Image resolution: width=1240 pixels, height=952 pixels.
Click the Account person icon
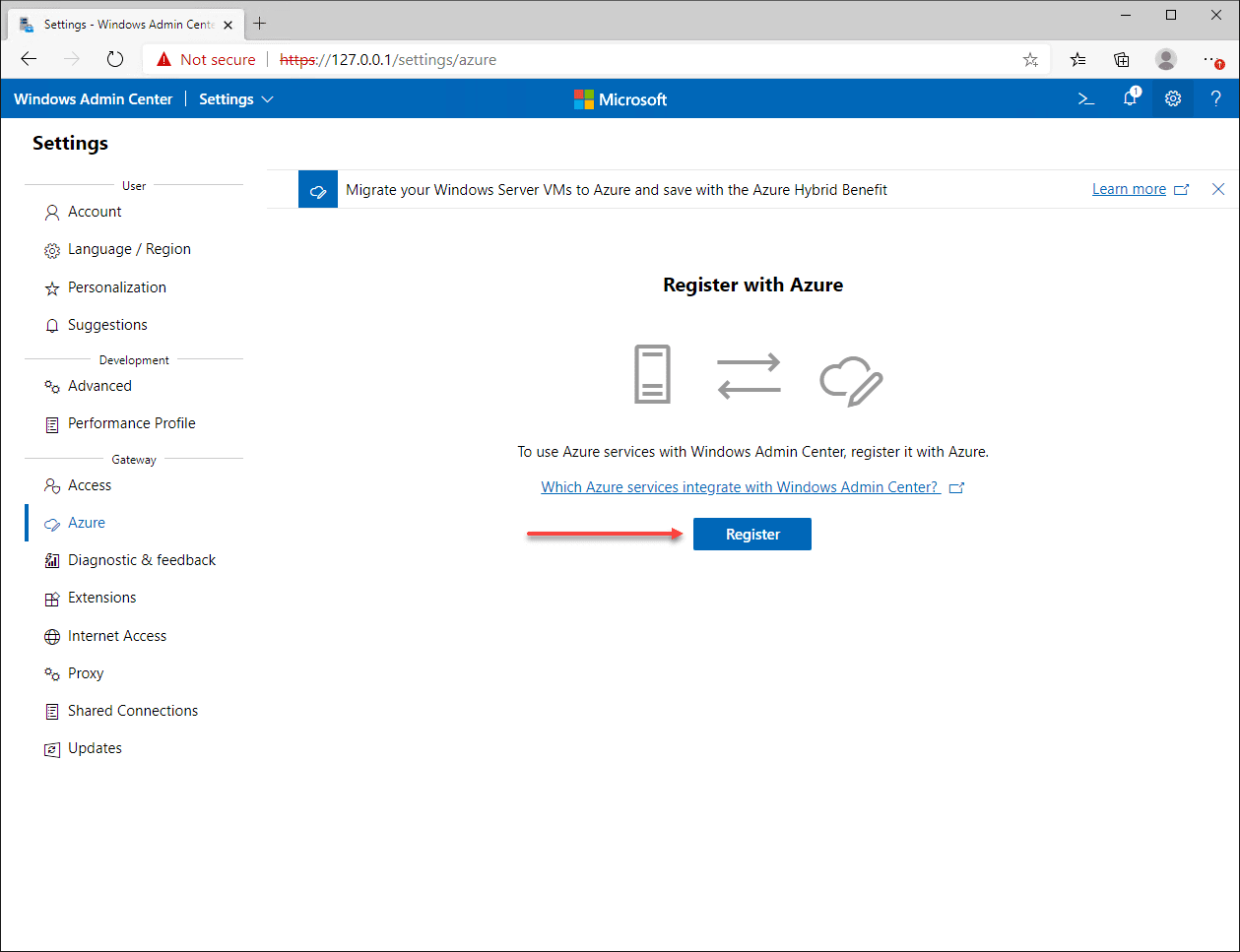pos(52,213)
